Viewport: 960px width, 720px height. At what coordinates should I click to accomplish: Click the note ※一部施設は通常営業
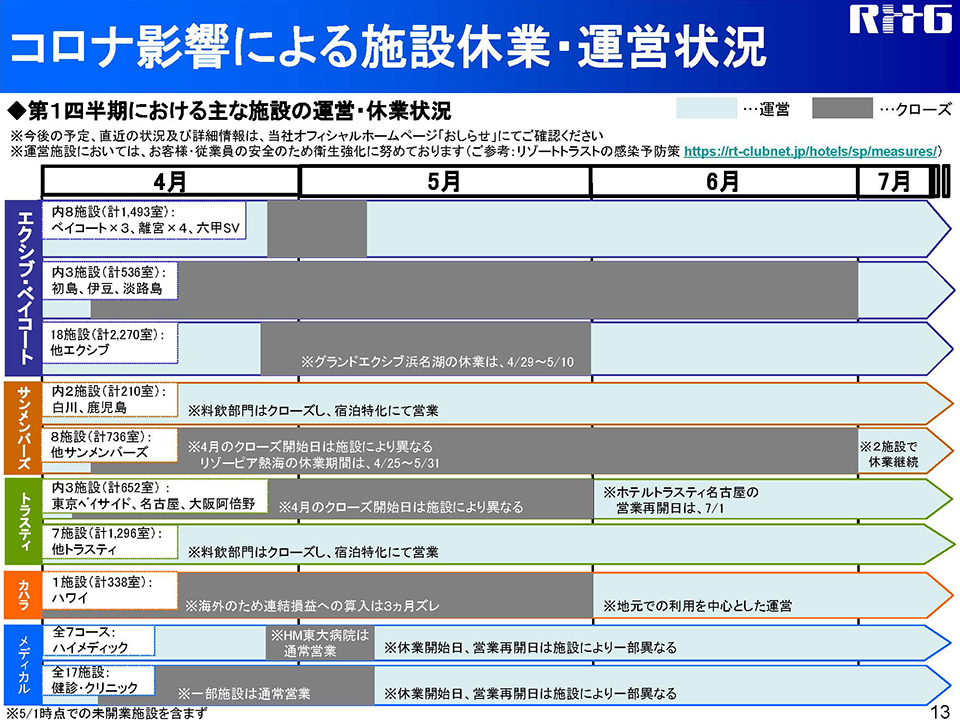click(x=244, y=694)
